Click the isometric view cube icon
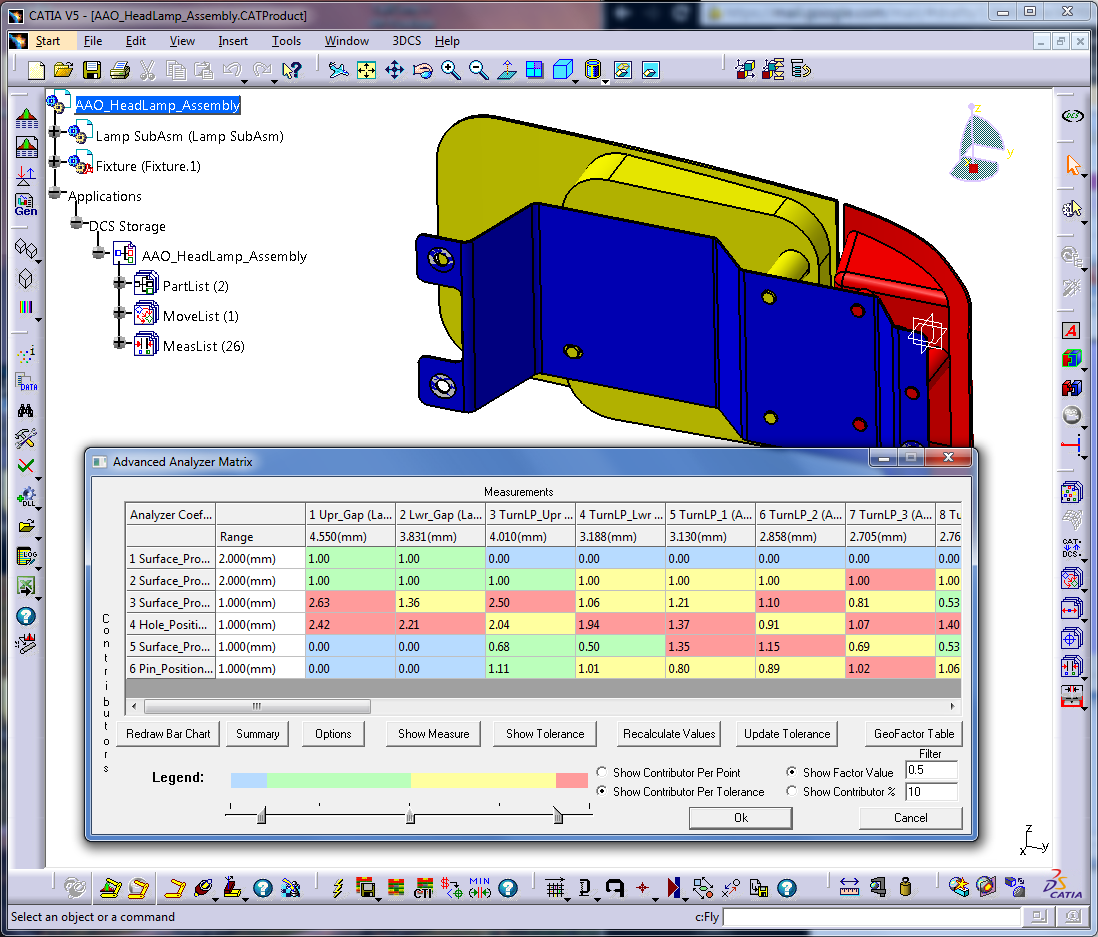This screenshot has width=1098, height=937. pyautogui.click(x=565, y=70)
